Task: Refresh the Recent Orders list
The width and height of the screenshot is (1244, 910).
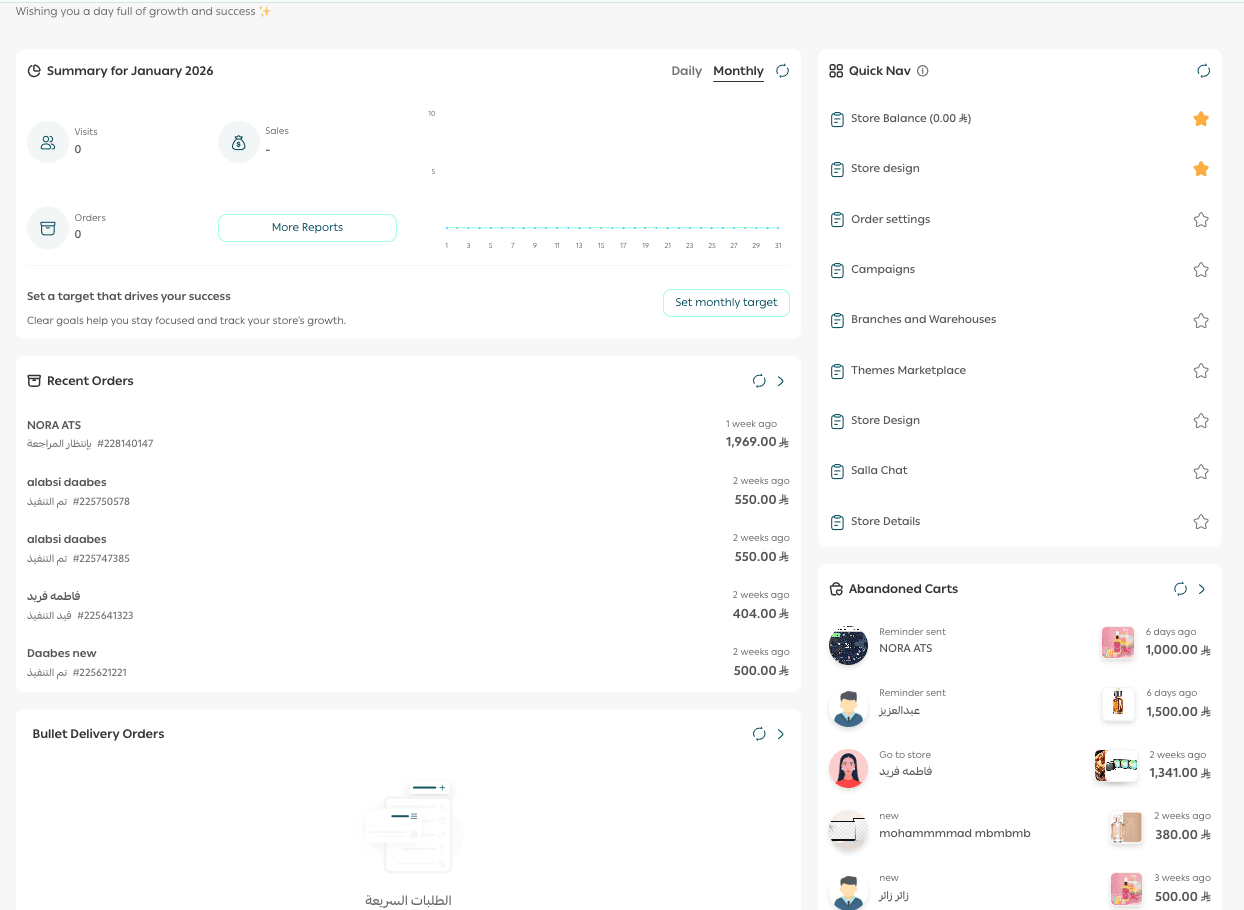Action: coord(759,381)
